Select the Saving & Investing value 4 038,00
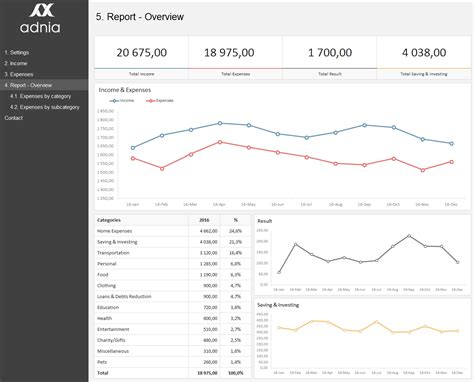Image resolution: width=474 pixels, height=382 pixels. [424, 53]
